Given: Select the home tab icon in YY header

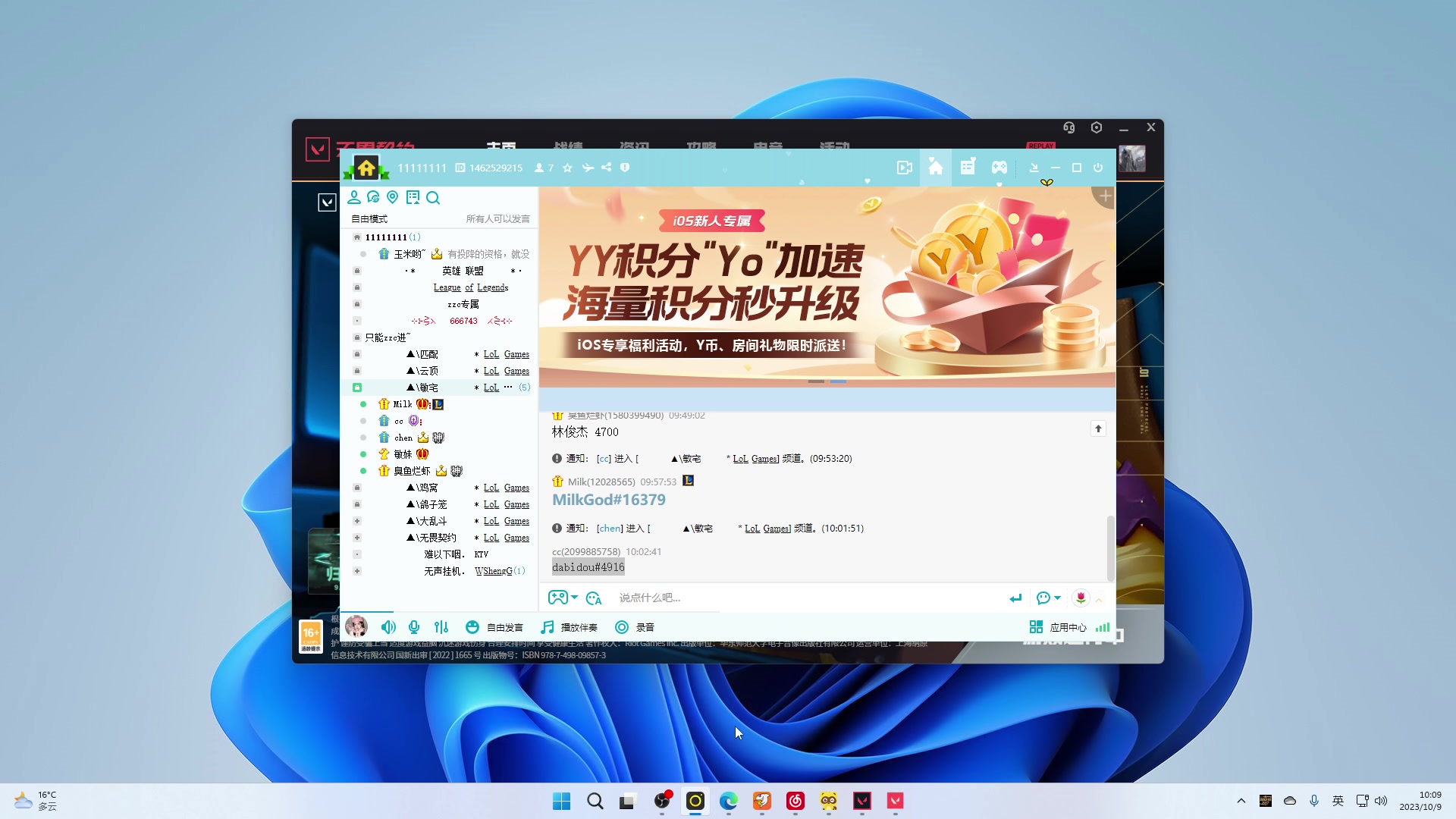Looking at the screenshot, I should coord(936,168).
